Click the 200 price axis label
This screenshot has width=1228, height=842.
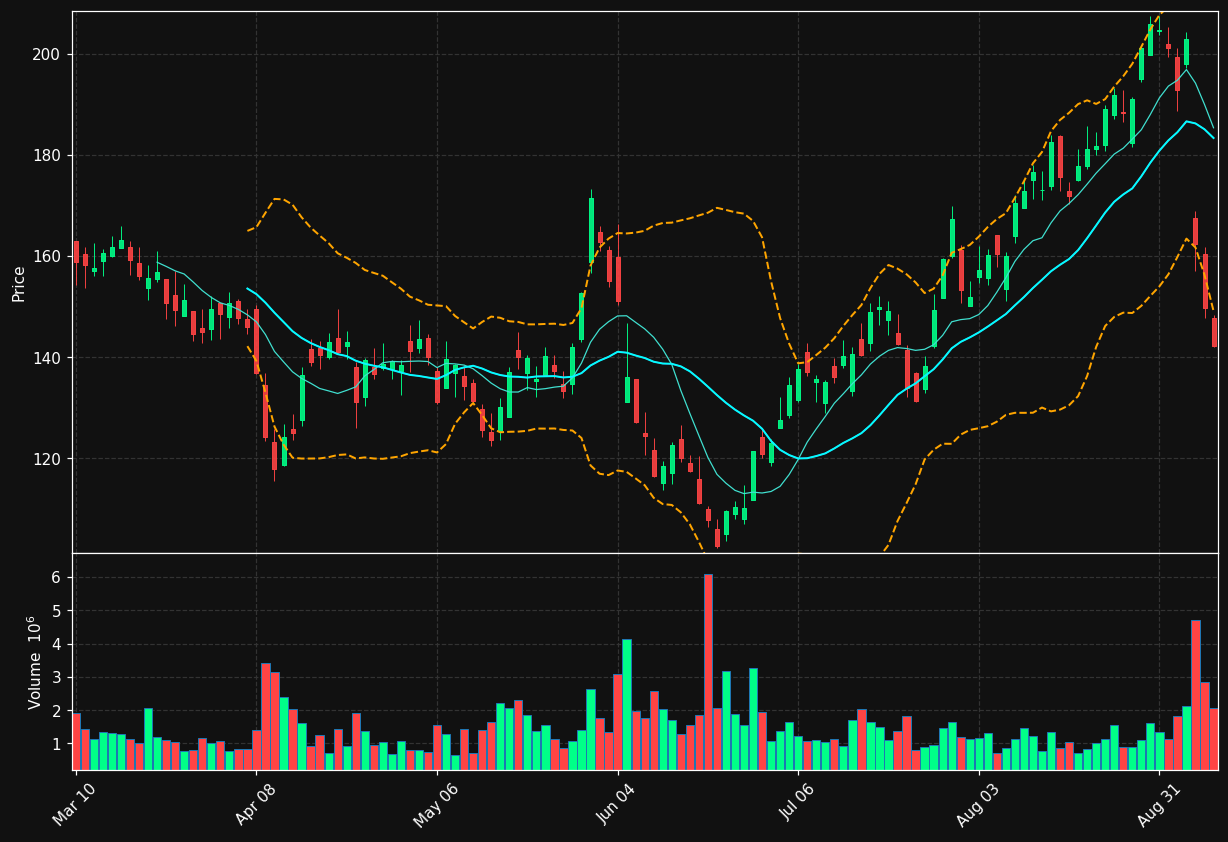coord(48,54)
